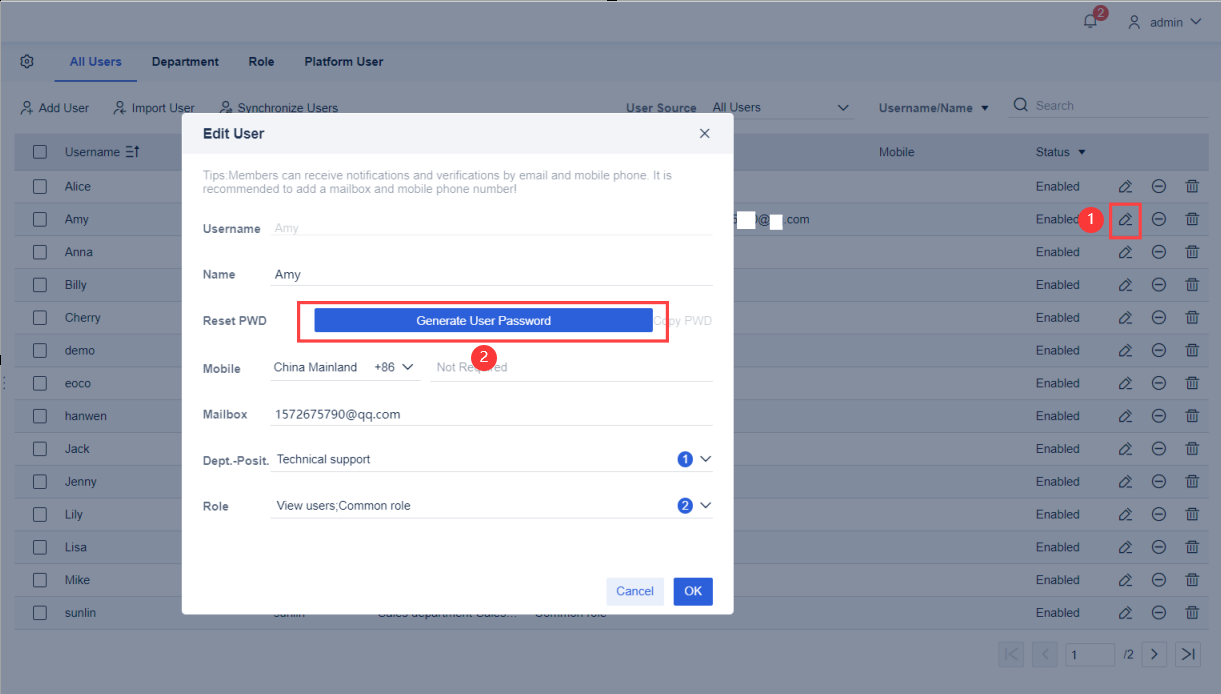Click the Cancel button in the dialog
The height and width of the screenshot is (694, 1221).
(635, 591)
